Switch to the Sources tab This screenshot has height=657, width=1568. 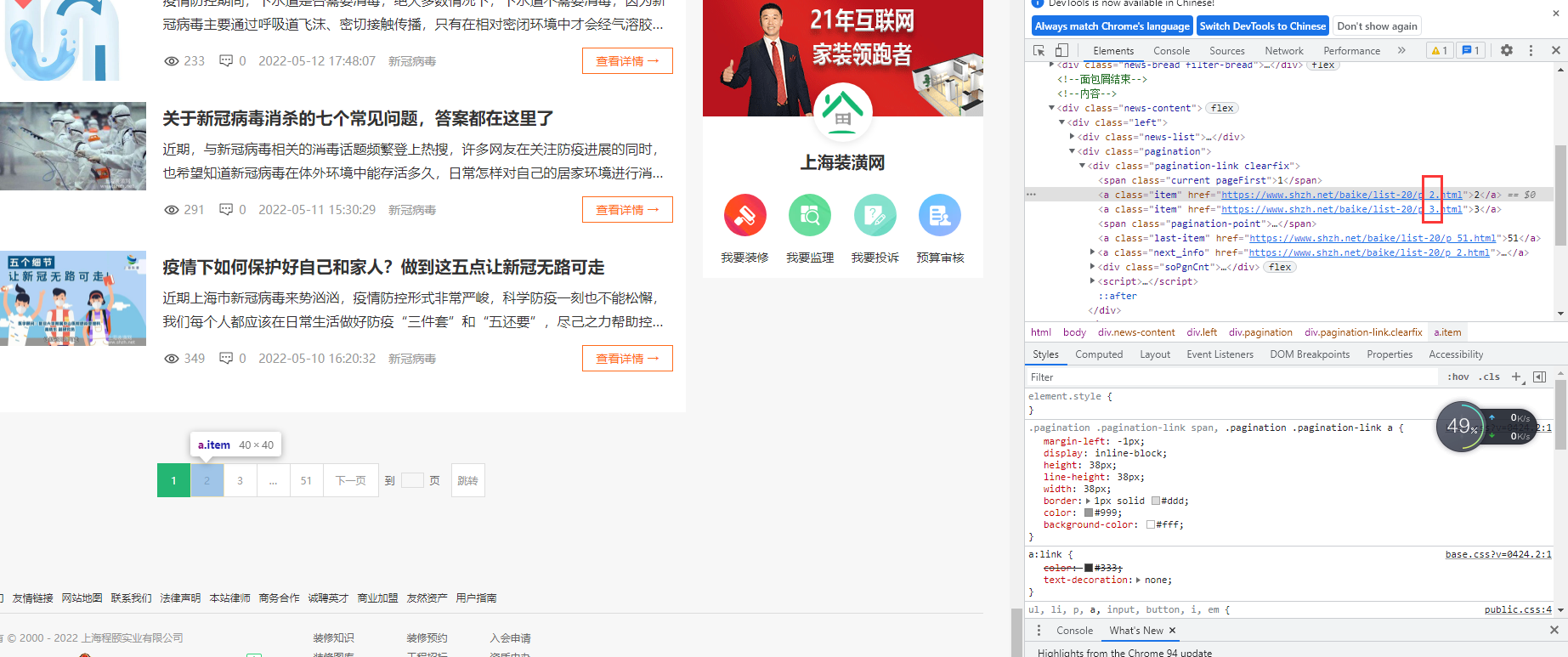tap(1226, 51)
